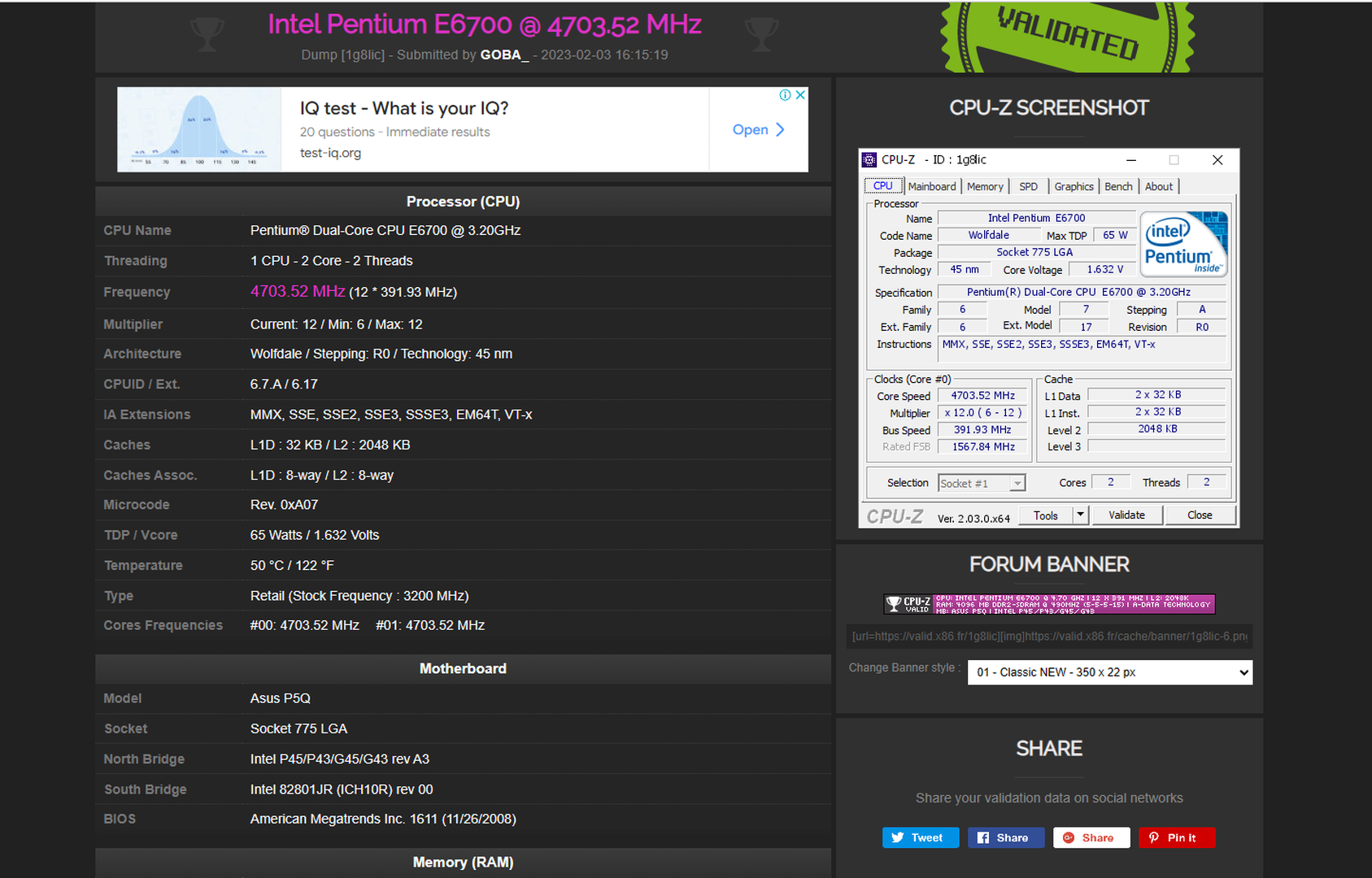Click the Cores Frequencies value row
The height and width of the screenshot is (878, 1372).
tap(367, 626)
